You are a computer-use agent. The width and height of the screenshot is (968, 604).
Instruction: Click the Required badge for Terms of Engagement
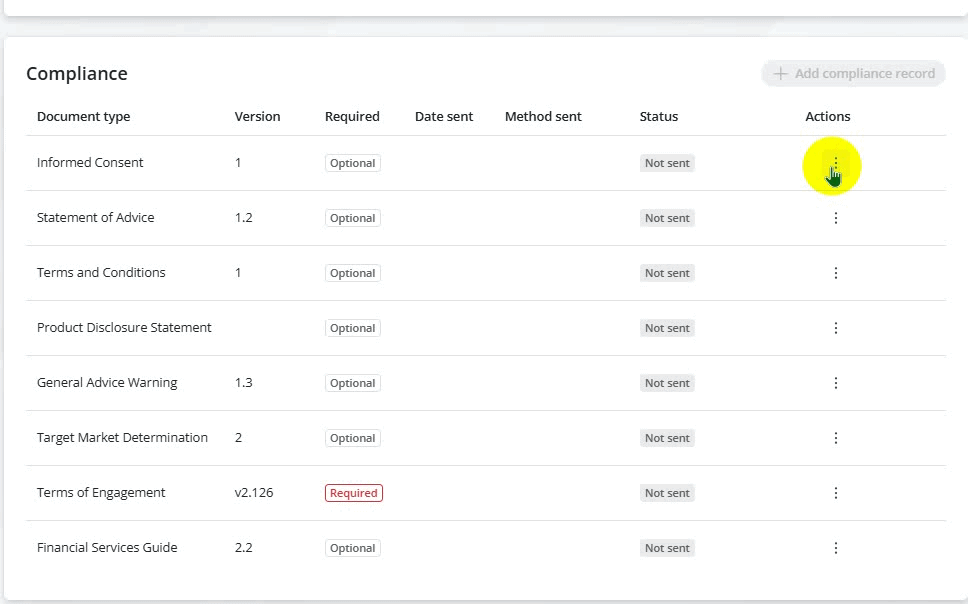click(353, 493)
